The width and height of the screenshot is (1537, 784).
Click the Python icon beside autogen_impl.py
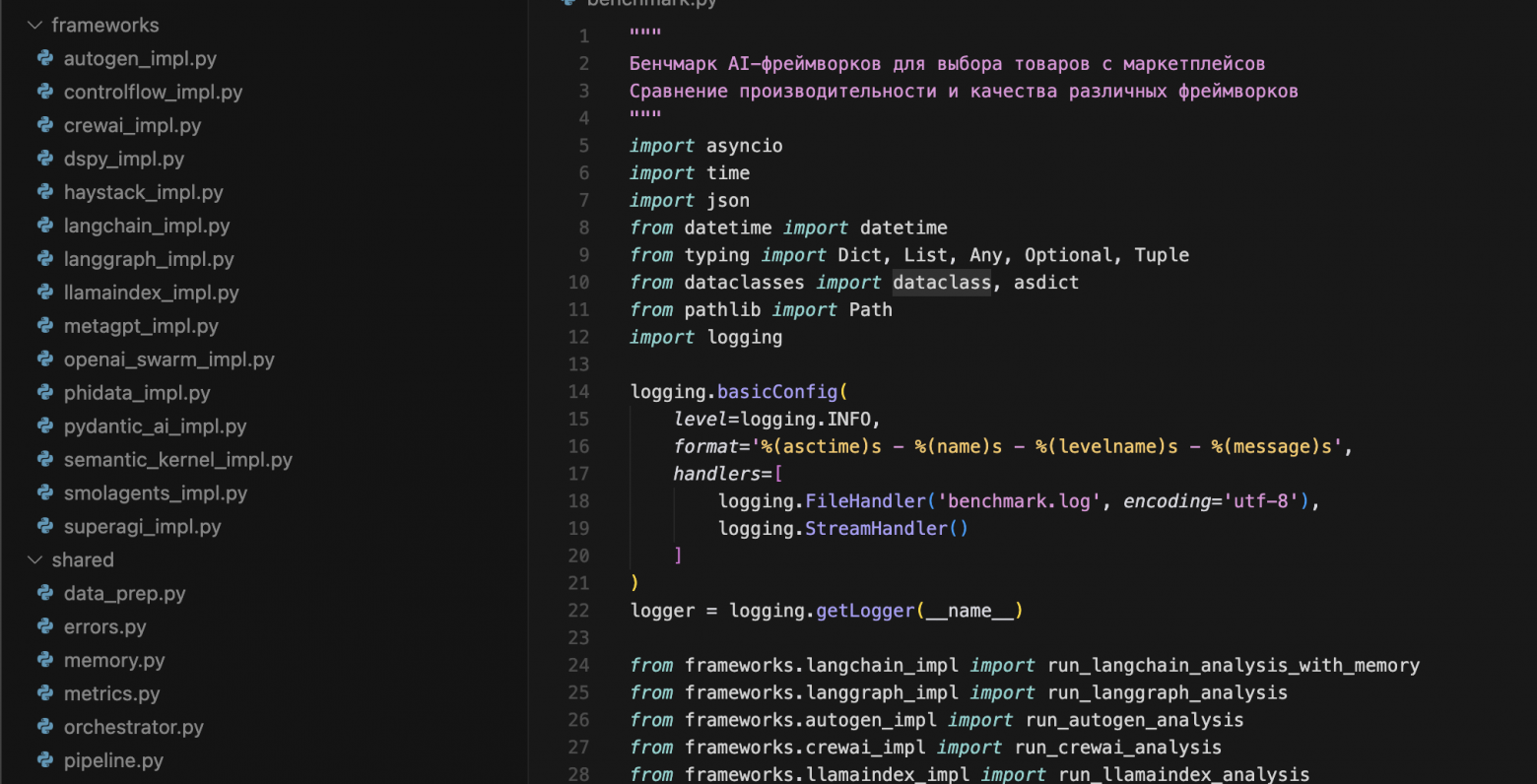click(x=45, y=58)
